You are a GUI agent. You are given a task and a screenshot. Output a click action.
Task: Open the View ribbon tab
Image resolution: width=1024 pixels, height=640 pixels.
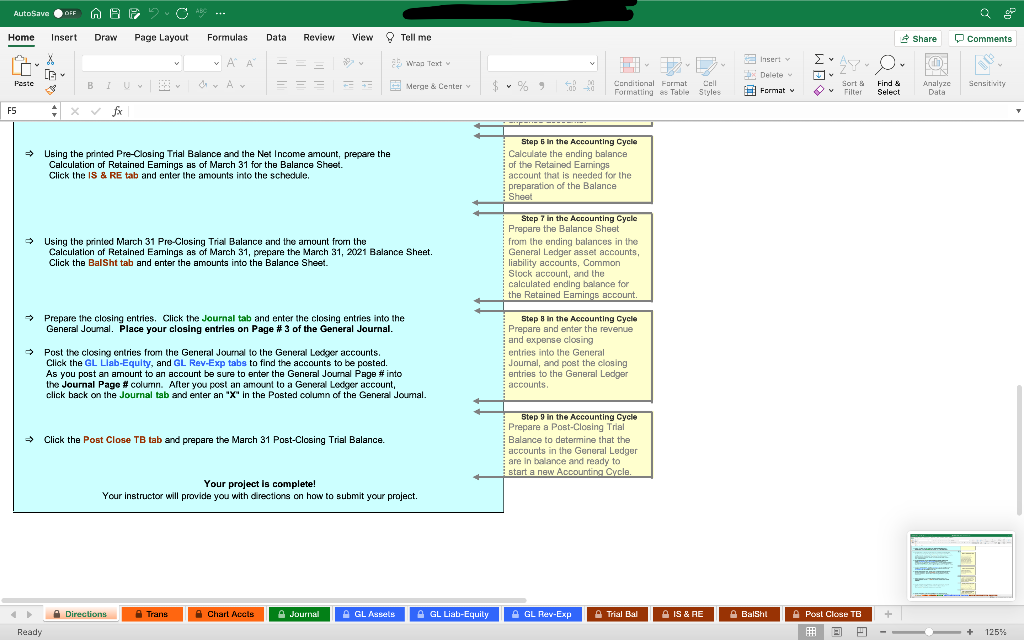pyautogui.click(x=362, y=37)
